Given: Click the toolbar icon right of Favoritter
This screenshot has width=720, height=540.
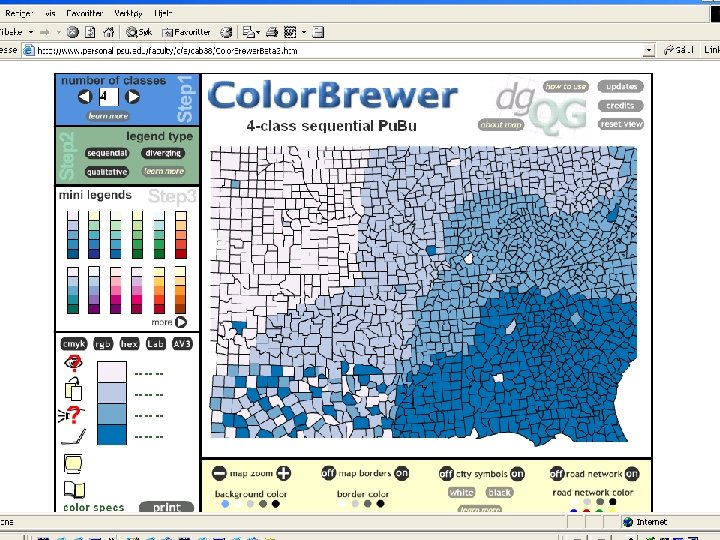Looking at the screenshot, I should point(226,32).
